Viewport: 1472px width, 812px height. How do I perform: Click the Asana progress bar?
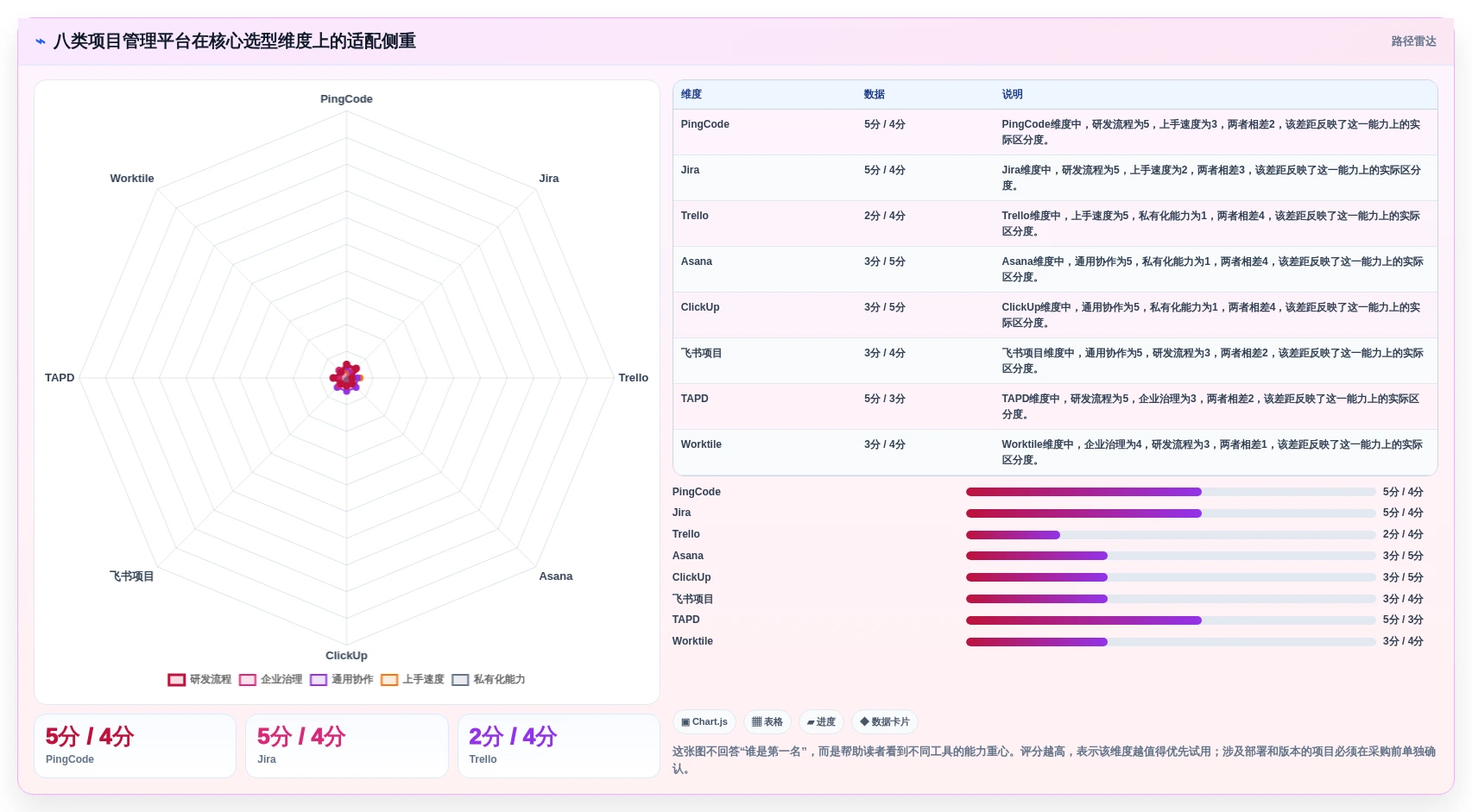click(x=1171, y=556)
